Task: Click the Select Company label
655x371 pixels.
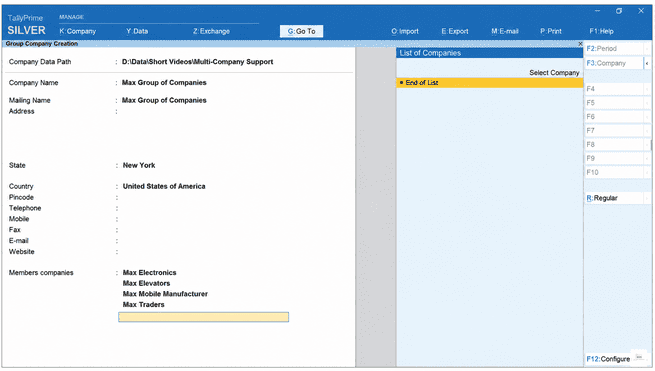Action: (554, 73)
